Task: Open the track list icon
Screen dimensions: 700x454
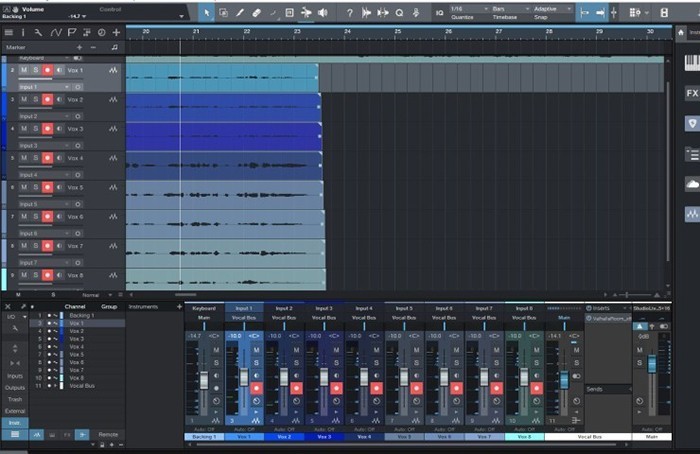Action: coord(8,32)
